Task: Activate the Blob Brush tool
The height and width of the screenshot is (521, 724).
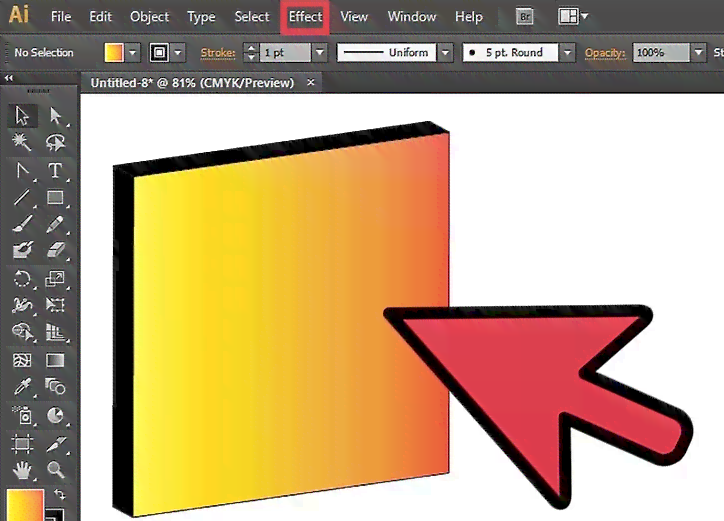Action: point(22,250)
